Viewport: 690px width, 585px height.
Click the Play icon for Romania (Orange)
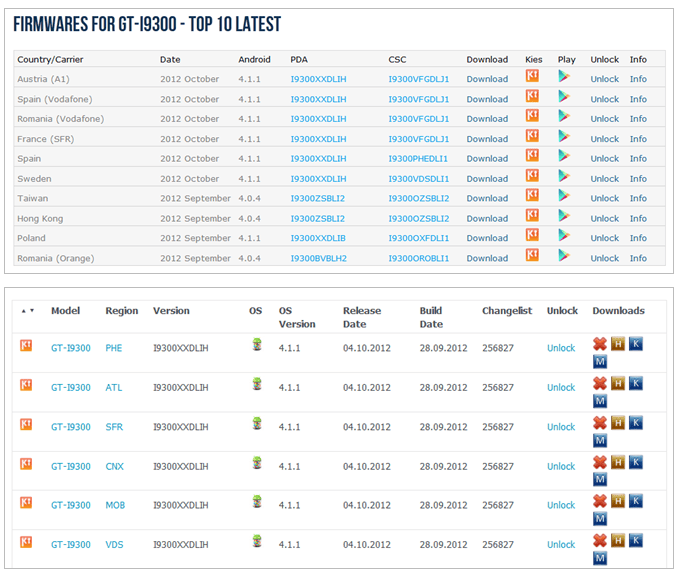[x=564, y=255]
